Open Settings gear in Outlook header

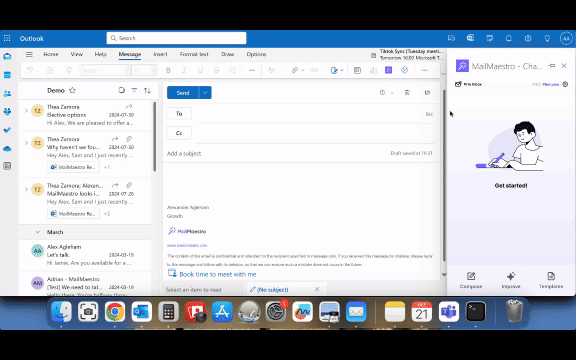(528, 38)
